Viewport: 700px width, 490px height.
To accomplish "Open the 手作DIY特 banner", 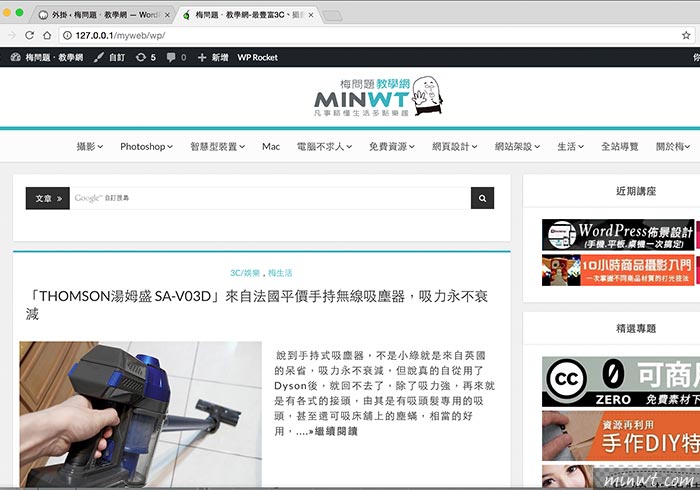I will pyautogui.click(x=621, y=436).
